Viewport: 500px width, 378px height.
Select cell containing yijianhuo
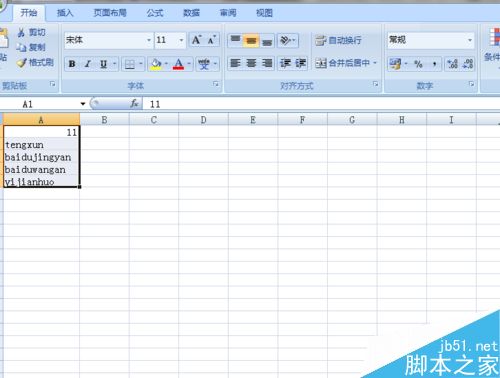pos(41,181)
